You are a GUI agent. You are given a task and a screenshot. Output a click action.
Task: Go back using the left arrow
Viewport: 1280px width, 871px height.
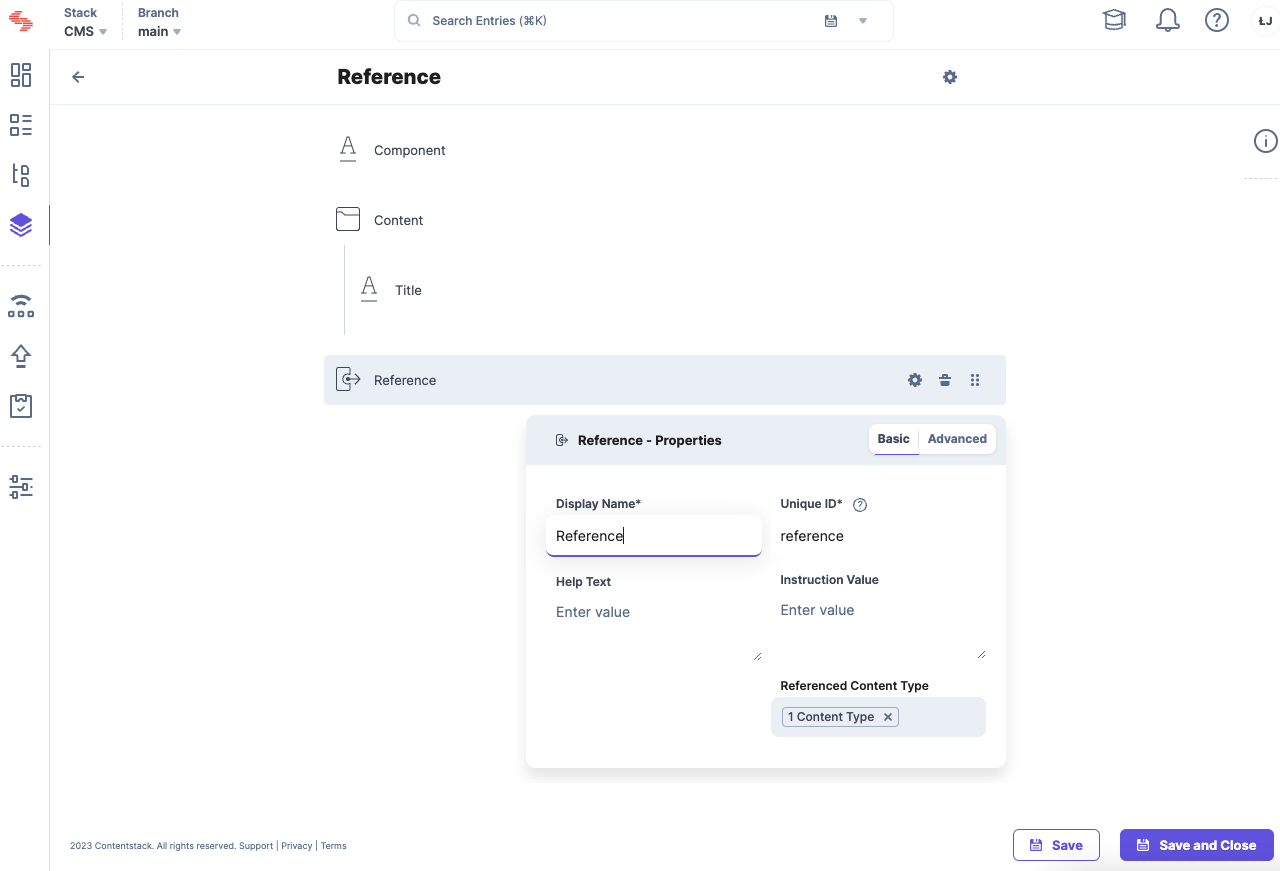(78, 77)
